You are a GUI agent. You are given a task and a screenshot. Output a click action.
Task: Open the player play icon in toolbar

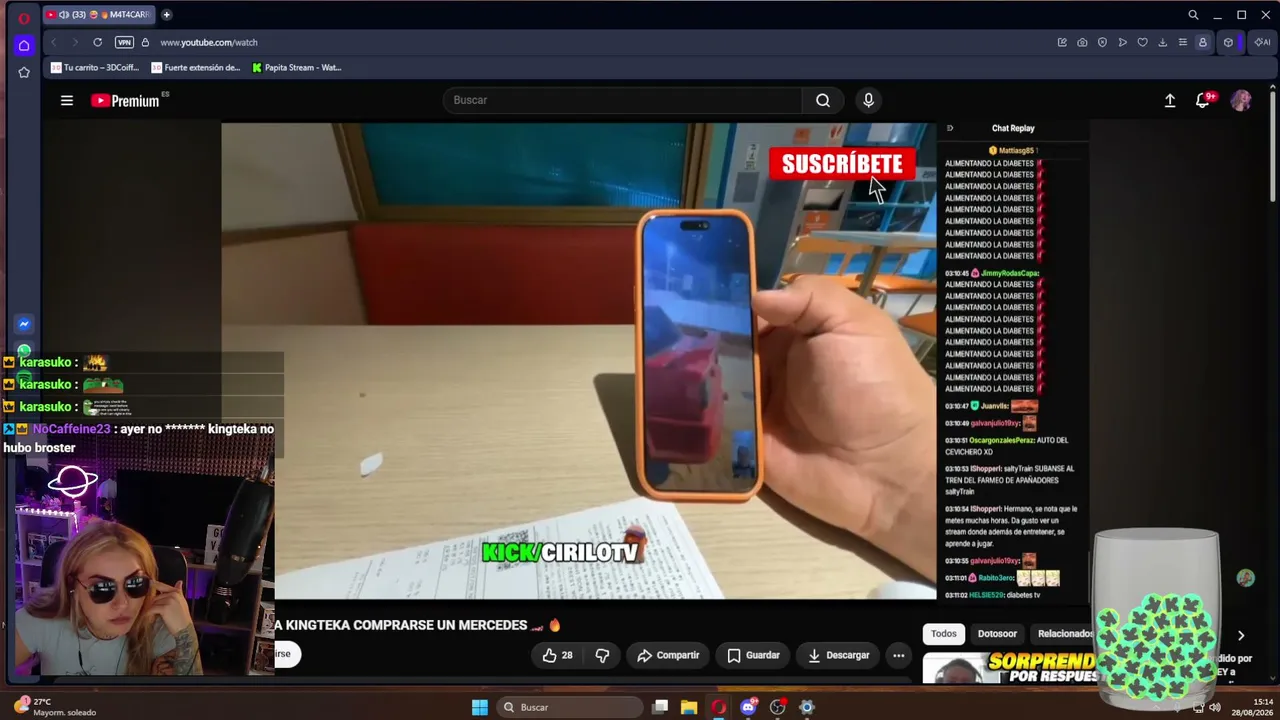point(1122,42)
